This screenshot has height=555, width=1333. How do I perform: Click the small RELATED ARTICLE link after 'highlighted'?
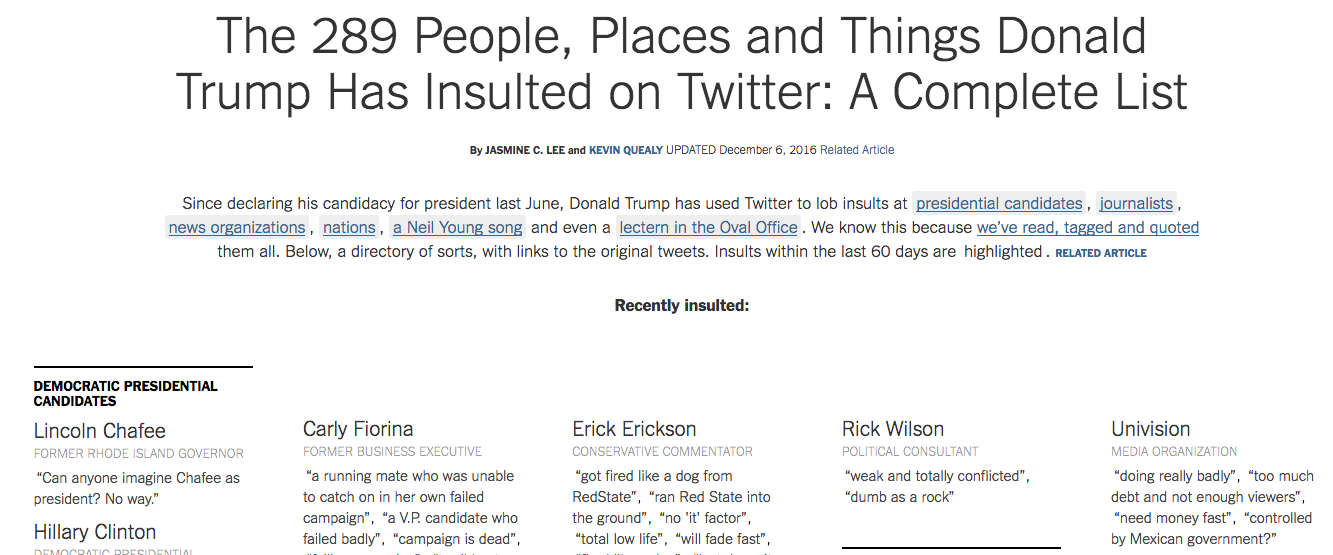tap(1101, 253)
